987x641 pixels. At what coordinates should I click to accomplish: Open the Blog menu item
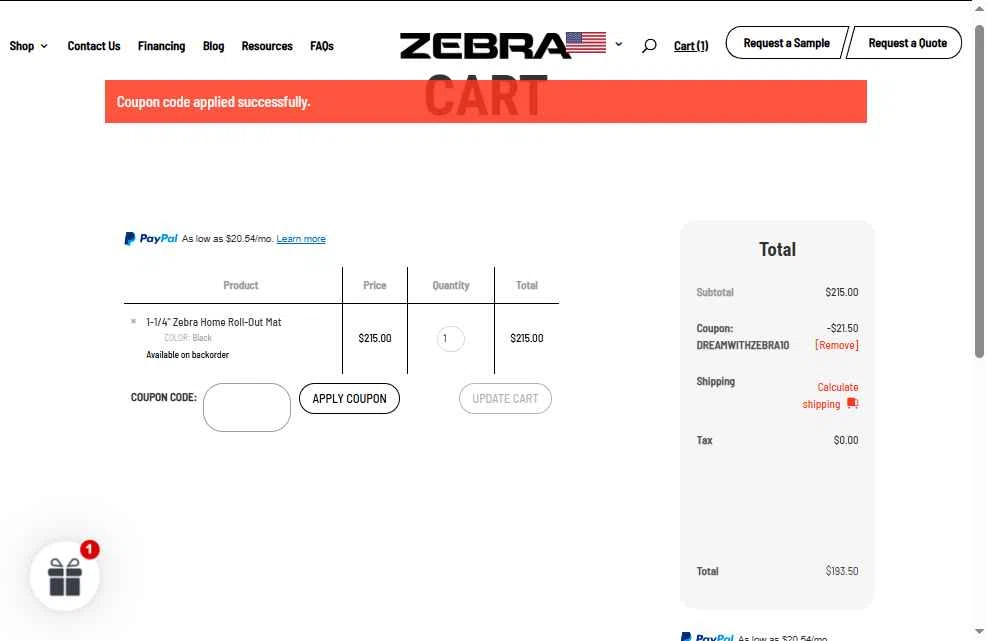[x=213, y=46]
